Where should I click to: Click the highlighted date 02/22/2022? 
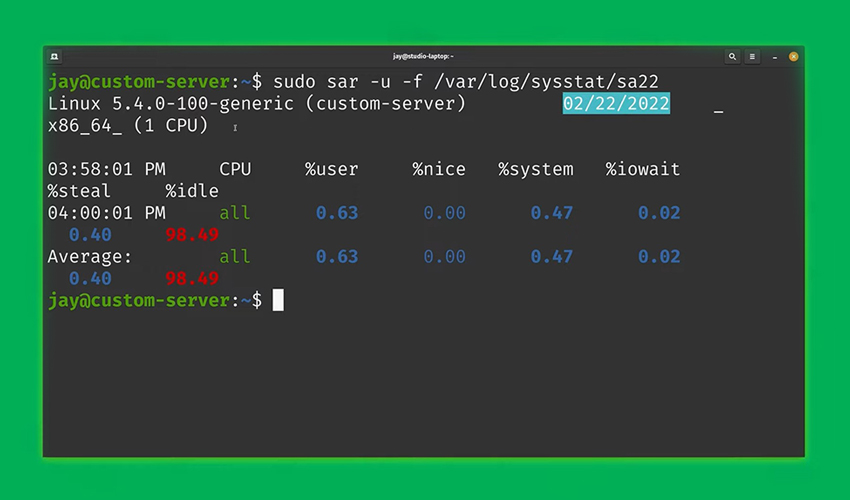click(x=616, y=104)
